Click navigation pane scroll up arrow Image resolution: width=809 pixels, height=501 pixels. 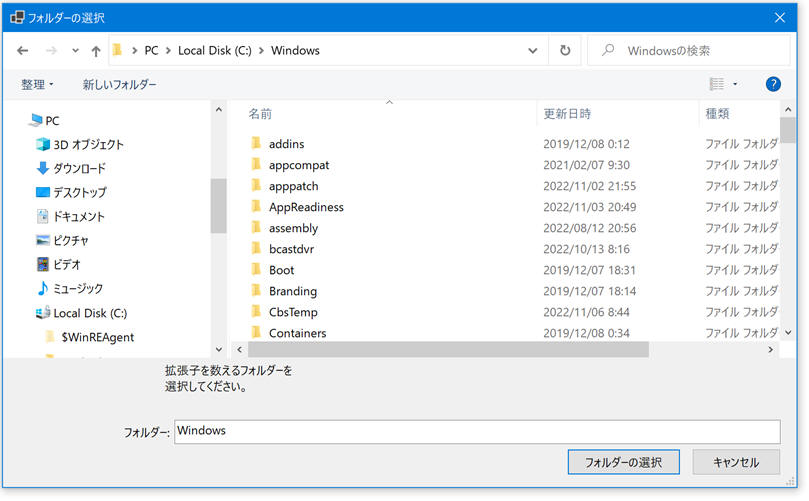219,110
